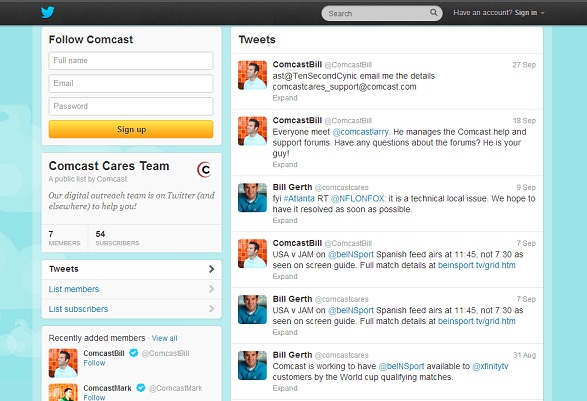Open the List members tab
This screenshot has height=401, width=587.
tap(131, 289)
